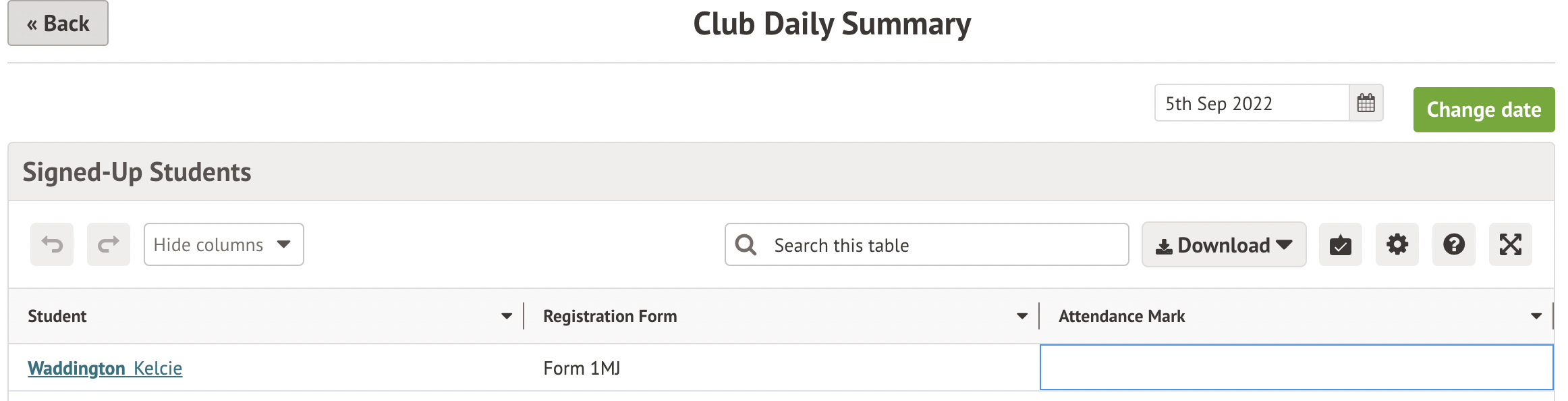This screenshot has width=1568, height=401.
Task: Click the undo arrow icon
Action: 52,244
